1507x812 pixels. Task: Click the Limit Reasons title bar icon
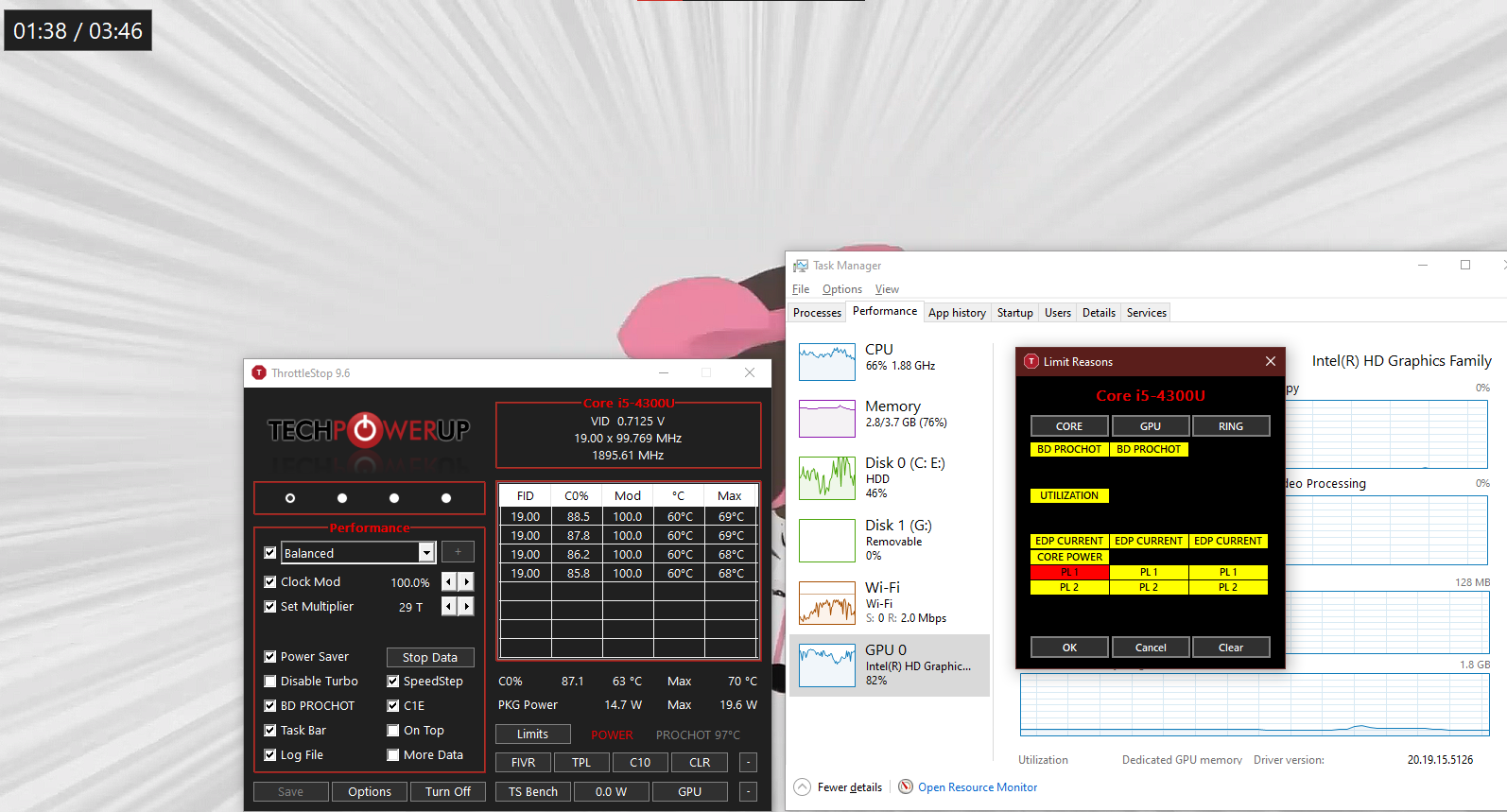[x=1031, y=361]
